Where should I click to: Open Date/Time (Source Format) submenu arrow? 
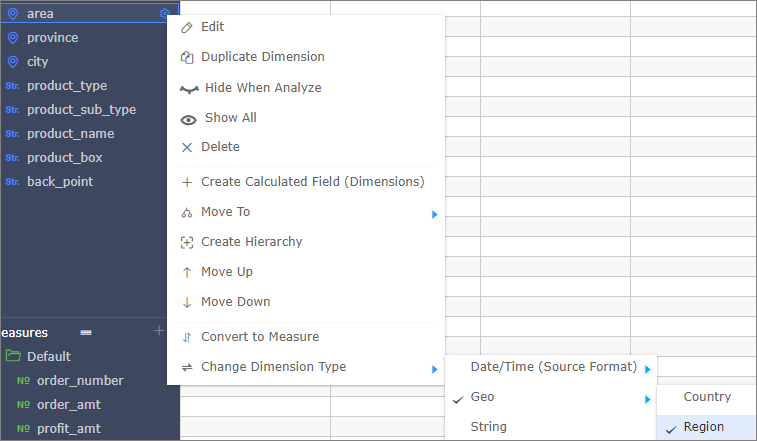coord(647,370)
